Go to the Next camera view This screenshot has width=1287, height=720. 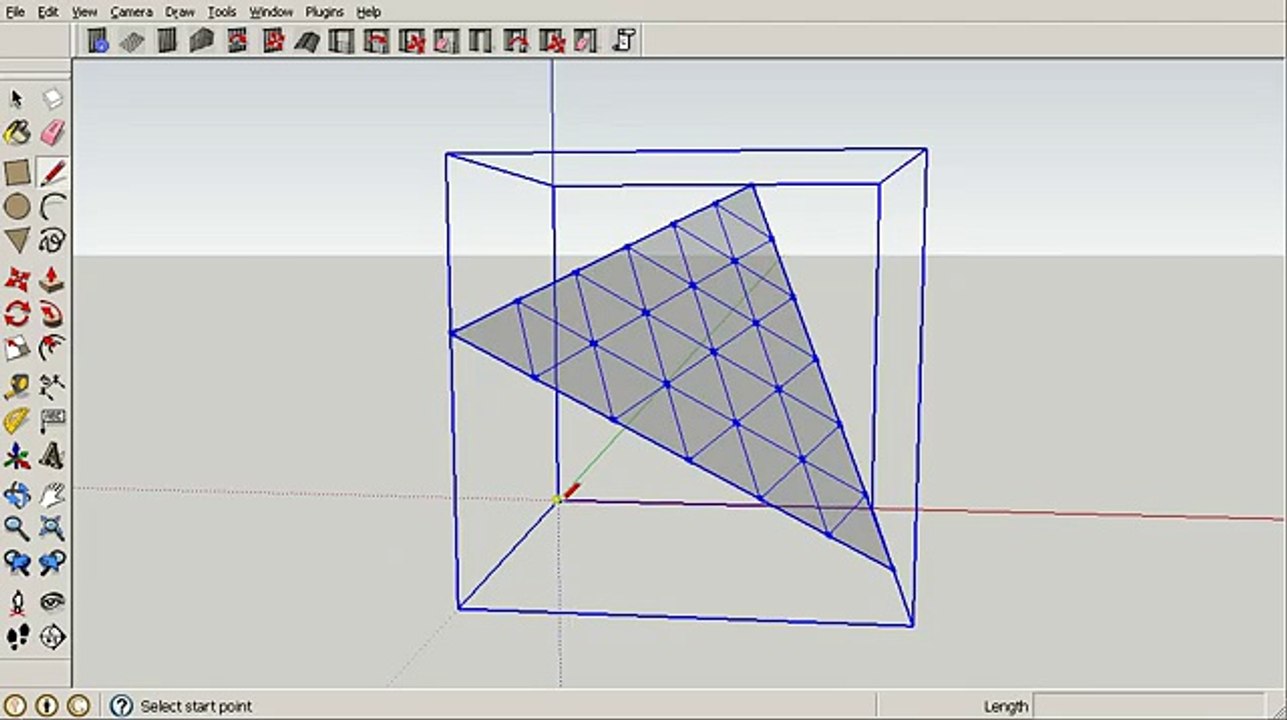(x=52, y=563)
